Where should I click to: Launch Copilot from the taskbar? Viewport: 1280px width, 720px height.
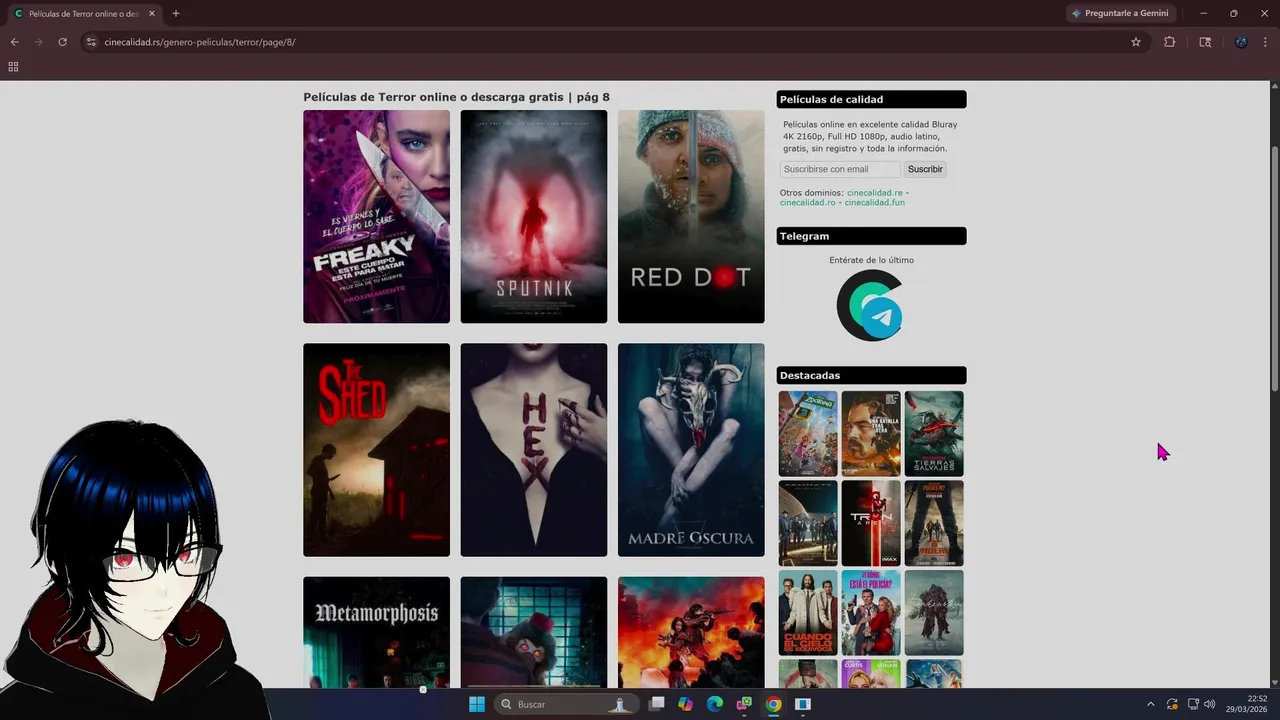click(686, 704)
